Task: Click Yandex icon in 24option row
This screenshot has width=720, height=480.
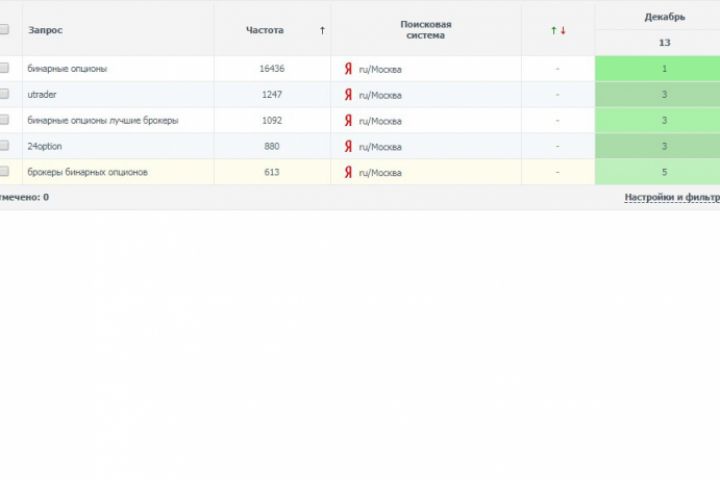Action: [x=348, y=146]
